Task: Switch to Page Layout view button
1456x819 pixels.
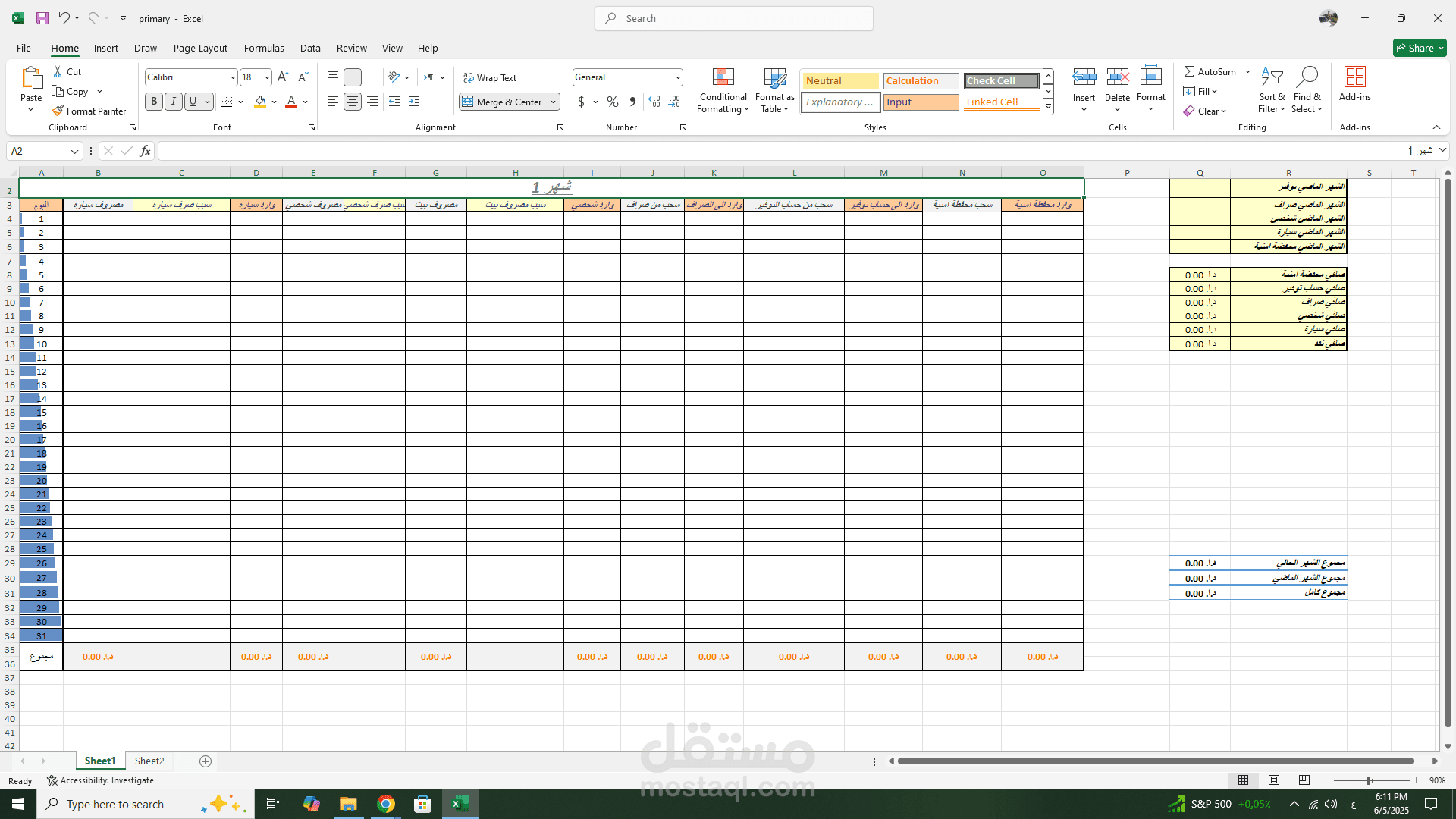Action: 1274,780
